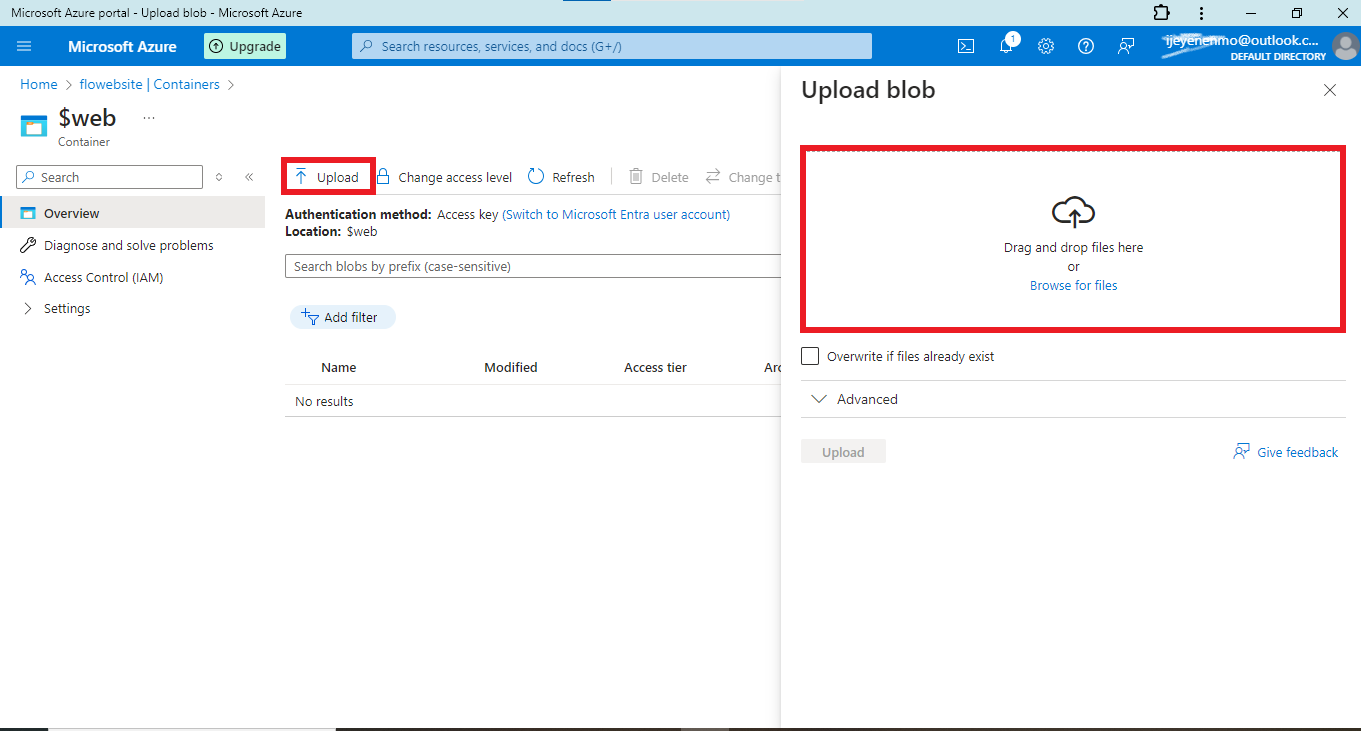Check Overwrite if files already exist
The image size is (1361, 731).
tap(810, 356)
